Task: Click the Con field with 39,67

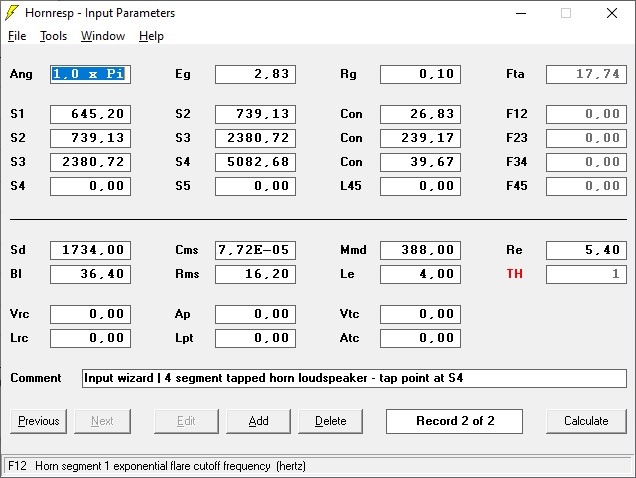Action: pos(421,162)
